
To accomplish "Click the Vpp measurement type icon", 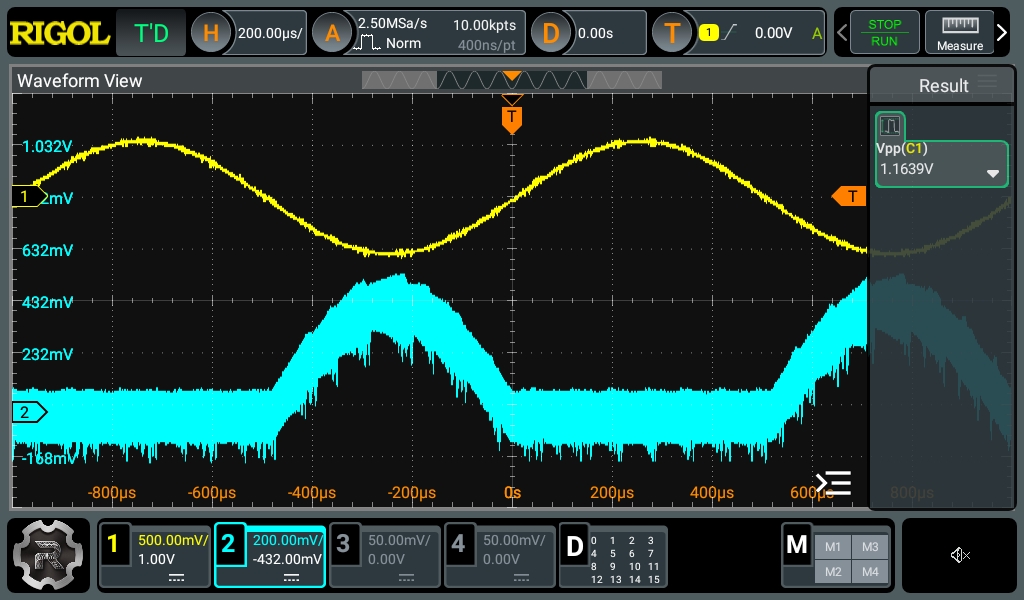I will (889, 125).
